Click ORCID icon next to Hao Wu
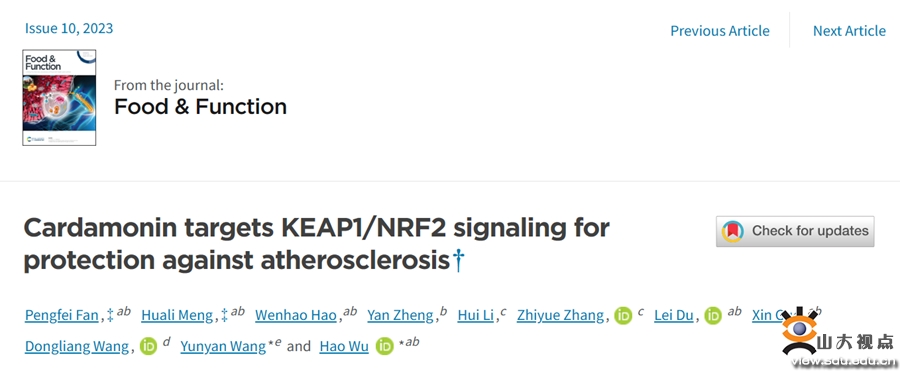Screen dimensions: 900x371 coord(385,346)
